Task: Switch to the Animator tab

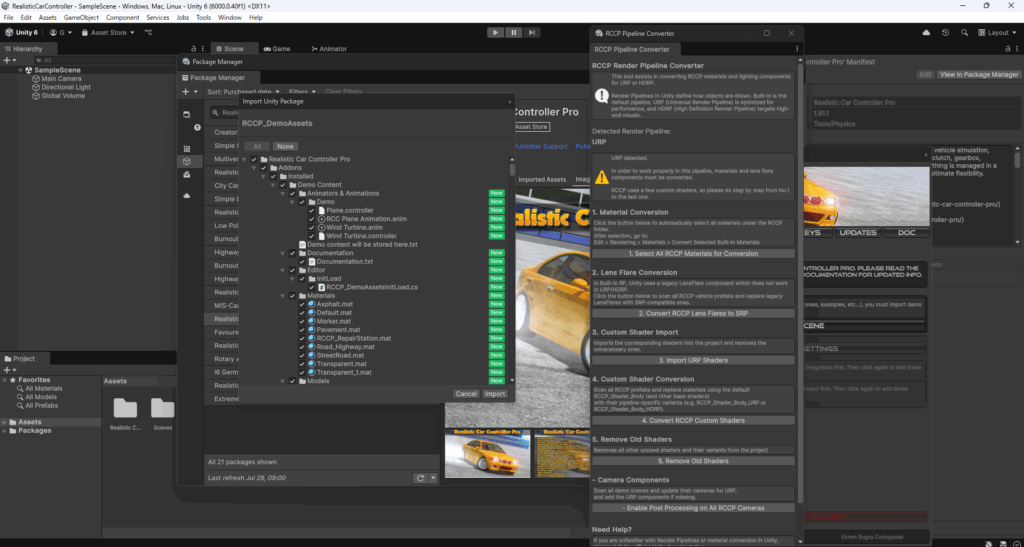Action: point(328,49)
